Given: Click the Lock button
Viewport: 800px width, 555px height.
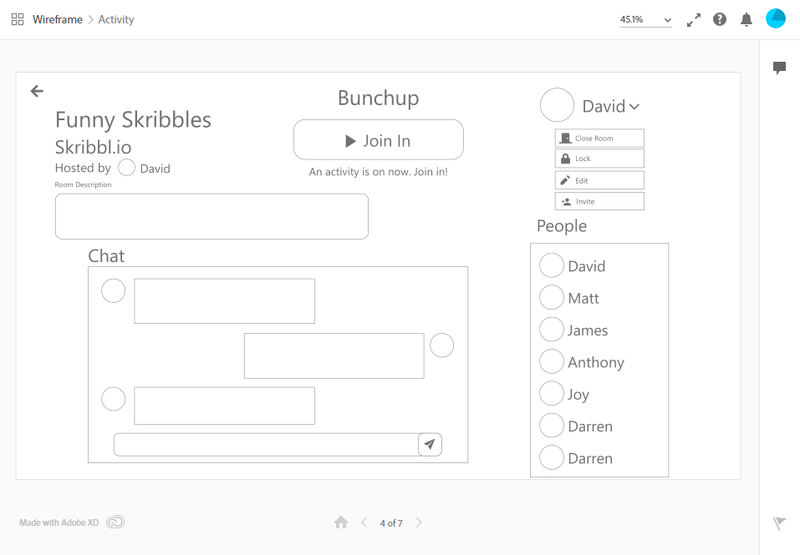Looking at the screenshot, I should coord(599,159).
